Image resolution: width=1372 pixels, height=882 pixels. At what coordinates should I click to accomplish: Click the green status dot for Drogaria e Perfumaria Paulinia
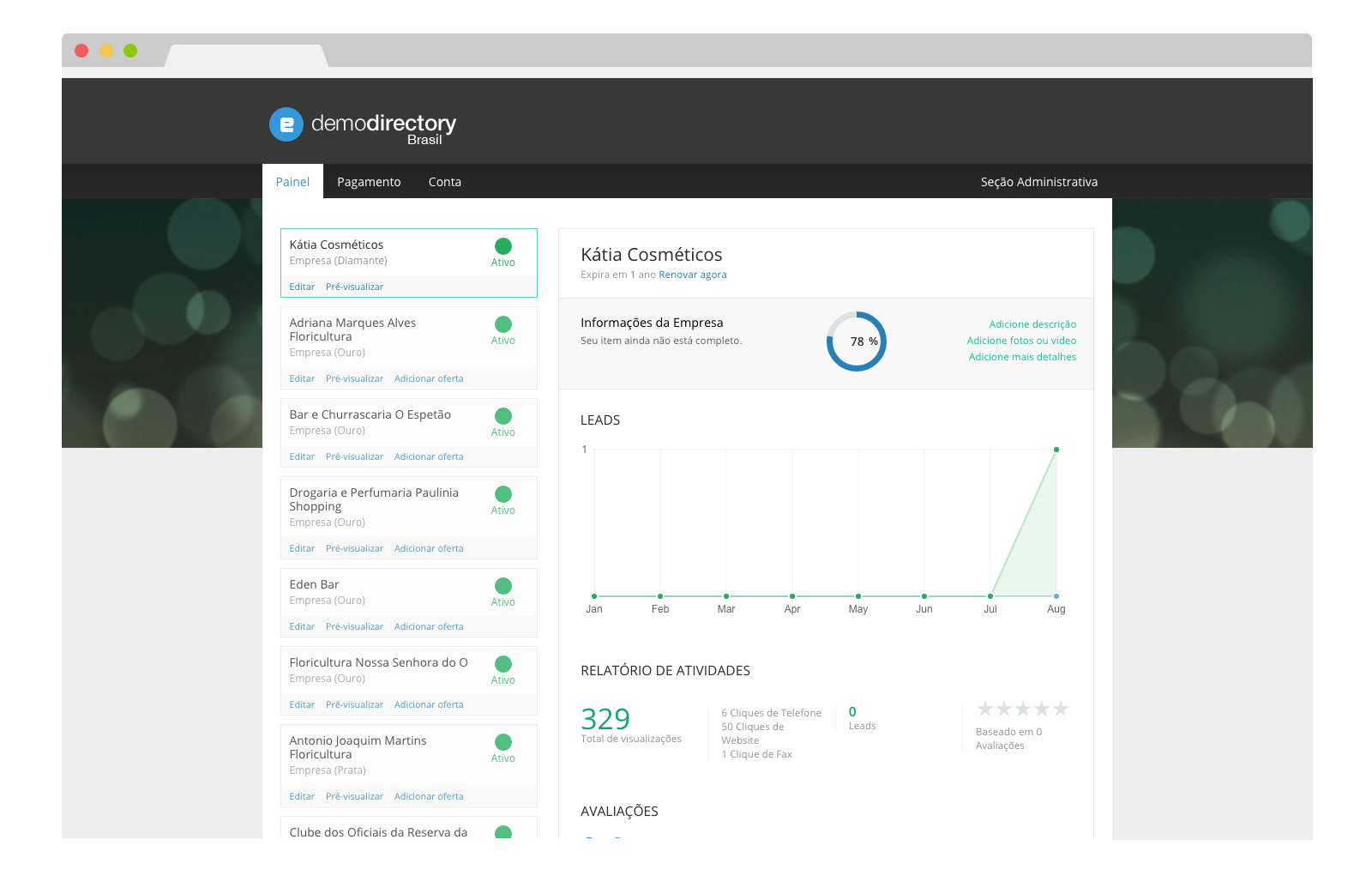pos(503,494)
